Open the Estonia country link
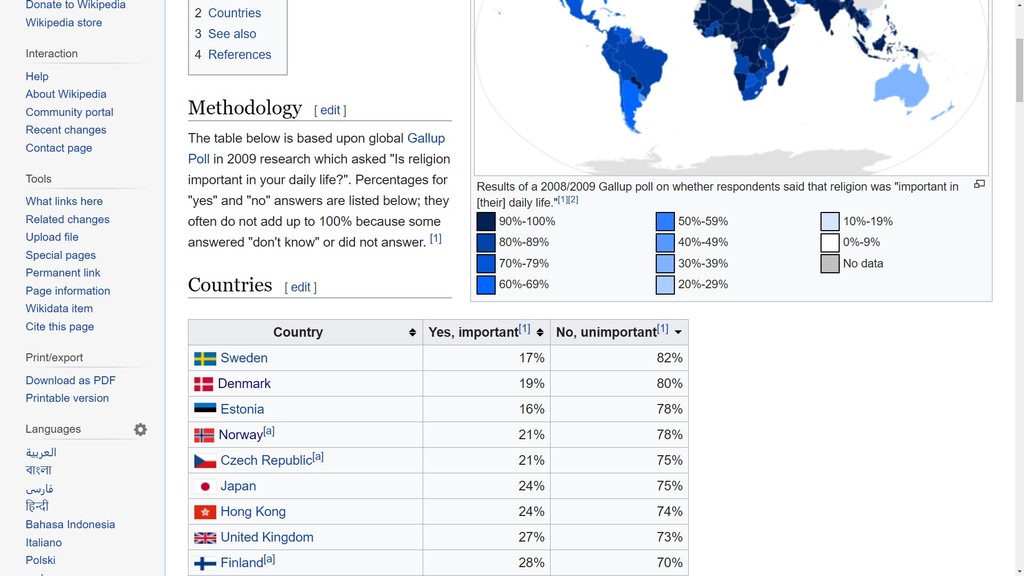 pos(242,409)
